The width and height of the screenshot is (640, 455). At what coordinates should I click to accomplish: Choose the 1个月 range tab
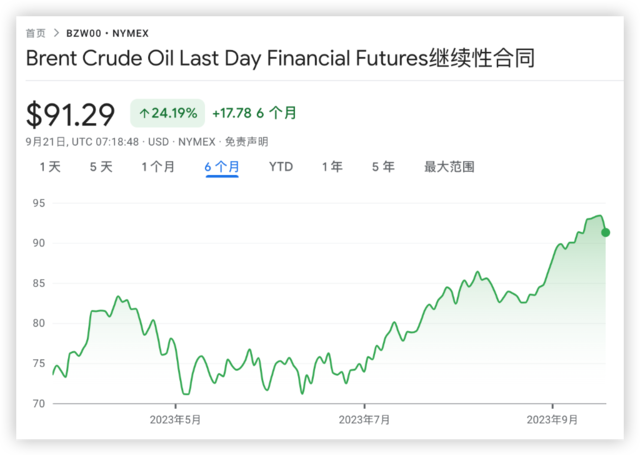(158, 167)
